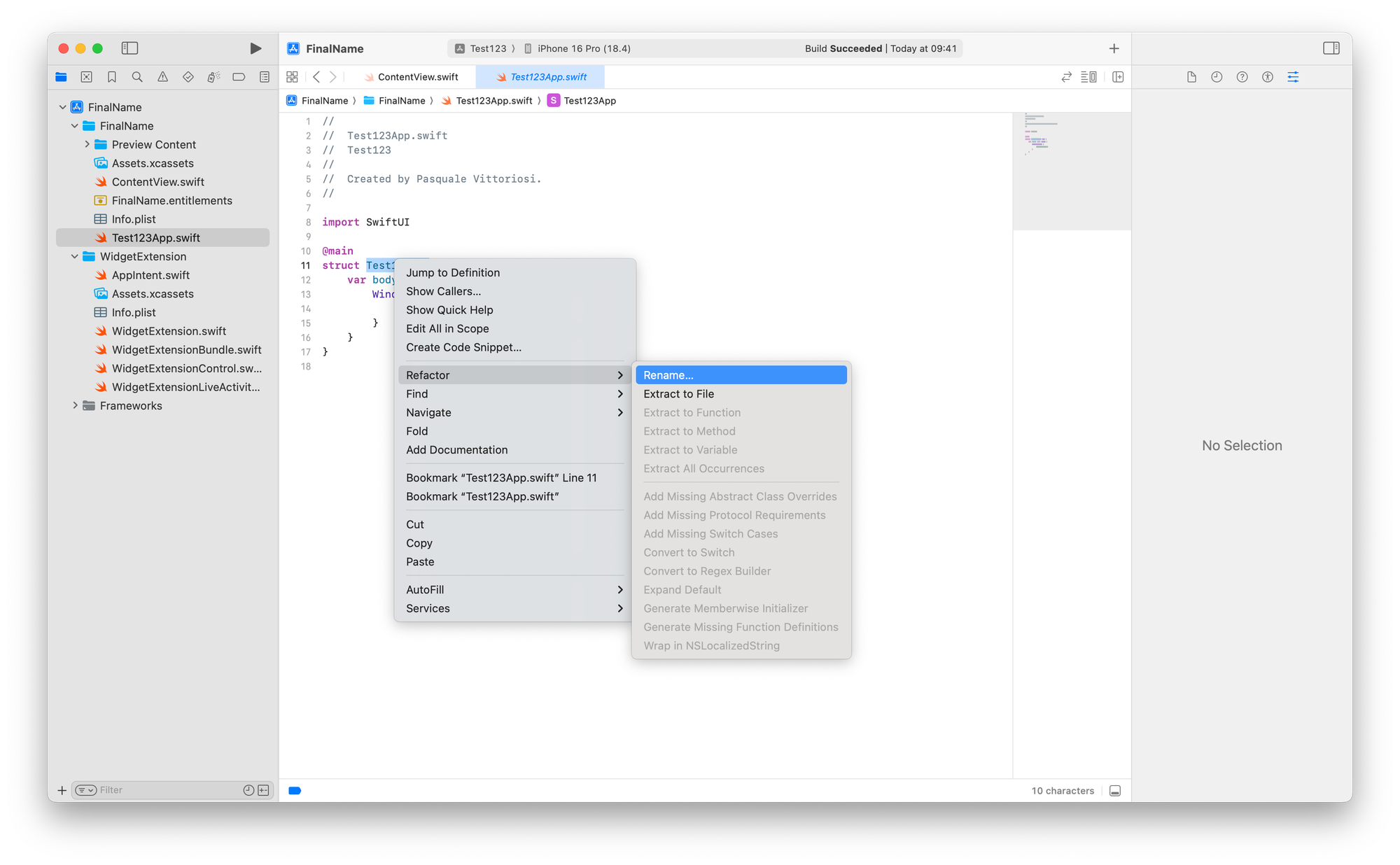The image size is (1400, 865).
Task: Toggle the left navigator sidebar
Action: pyautogui.click(x=129, y=48)
